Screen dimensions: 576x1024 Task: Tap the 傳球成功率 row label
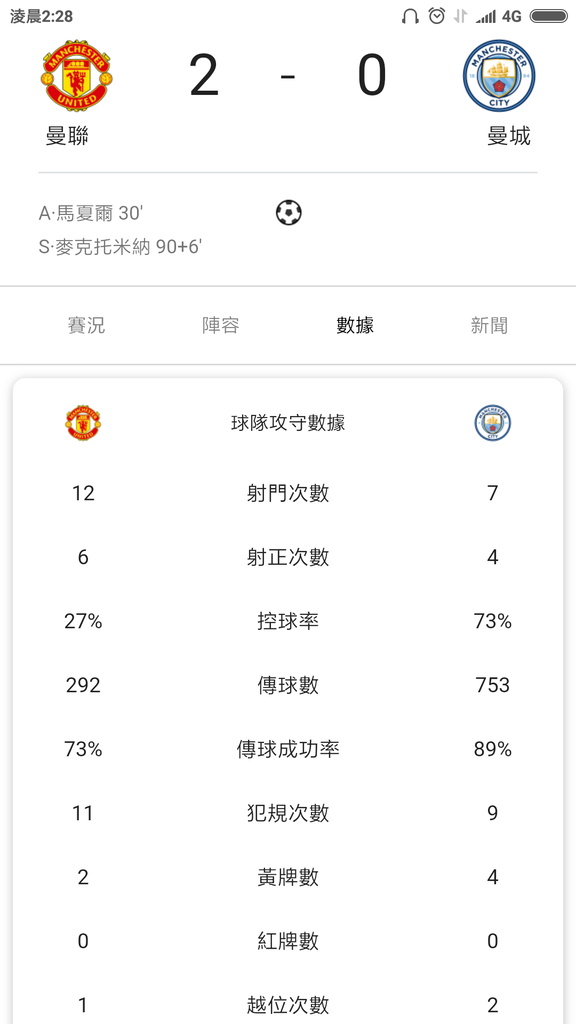click(288, 749)
